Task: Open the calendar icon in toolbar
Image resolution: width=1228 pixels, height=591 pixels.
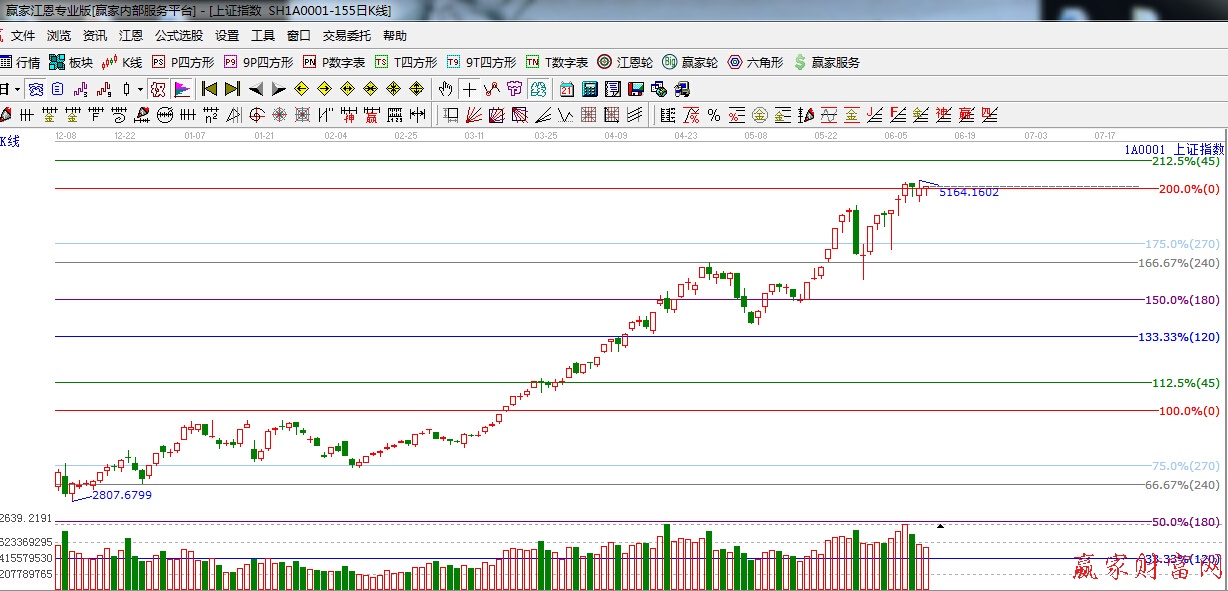Action: coord(567,89)
